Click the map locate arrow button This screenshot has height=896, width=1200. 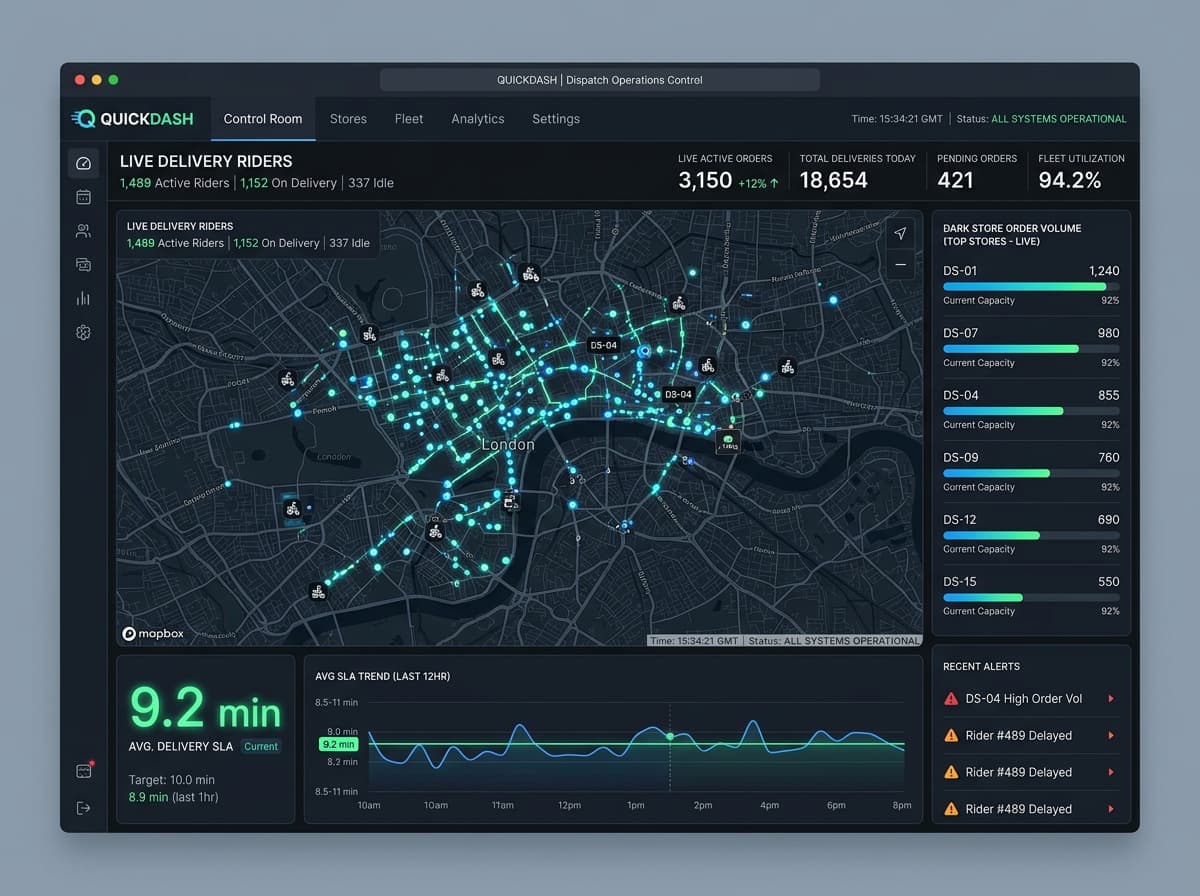[x=900, y=233]
